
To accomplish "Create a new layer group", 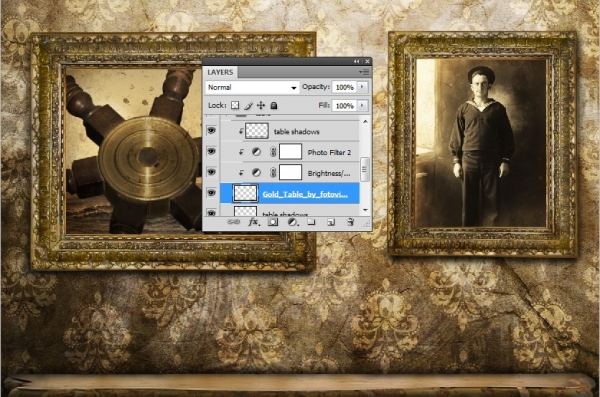I will [x=311, y=222].
